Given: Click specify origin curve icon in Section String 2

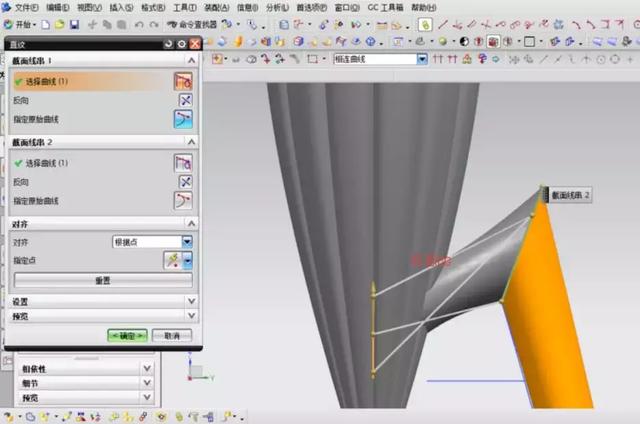Looking at the screenshot, I should [x=183, y=200].
